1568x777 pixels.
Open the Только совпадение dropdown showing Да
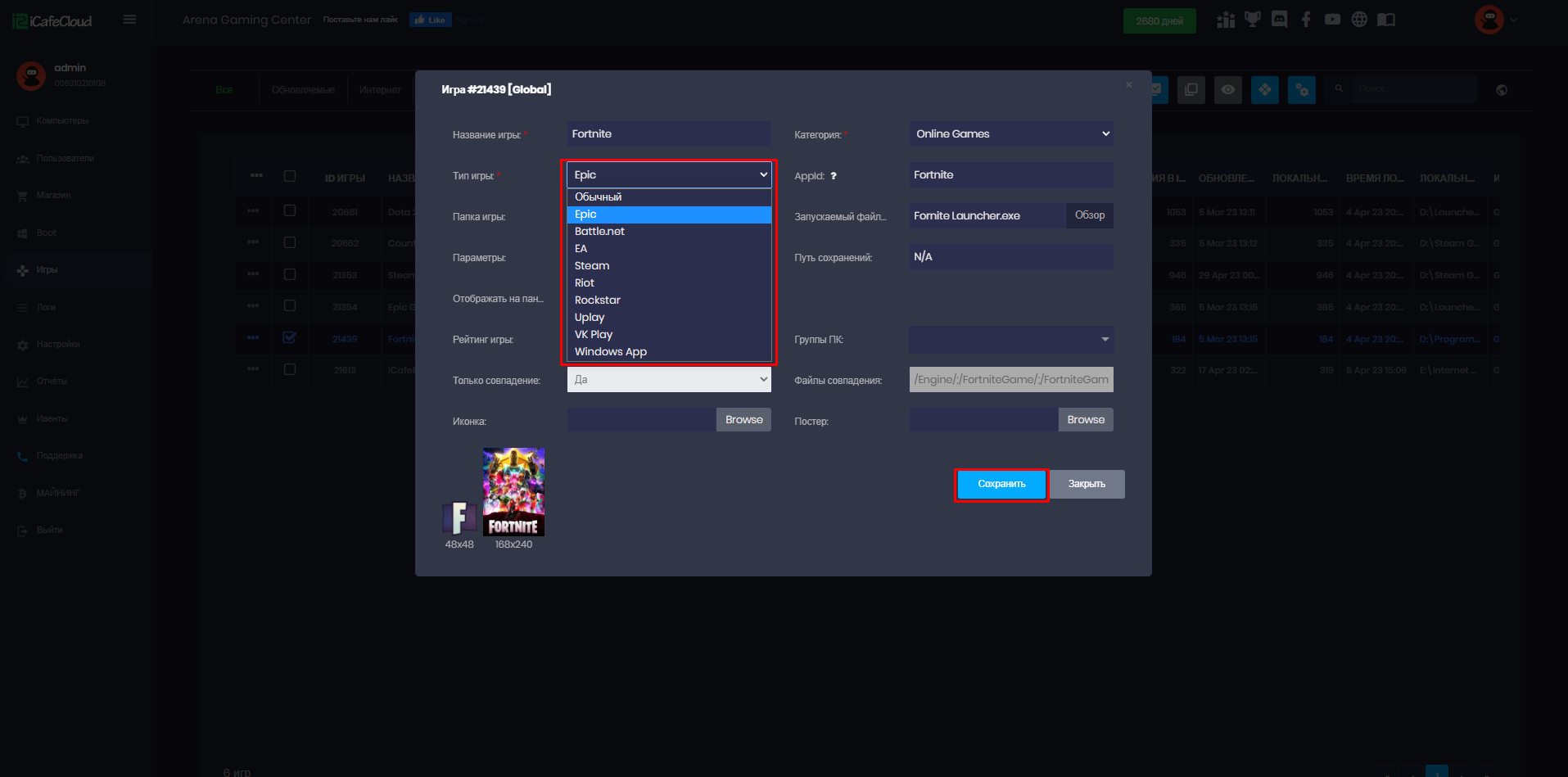pos(669,380)
